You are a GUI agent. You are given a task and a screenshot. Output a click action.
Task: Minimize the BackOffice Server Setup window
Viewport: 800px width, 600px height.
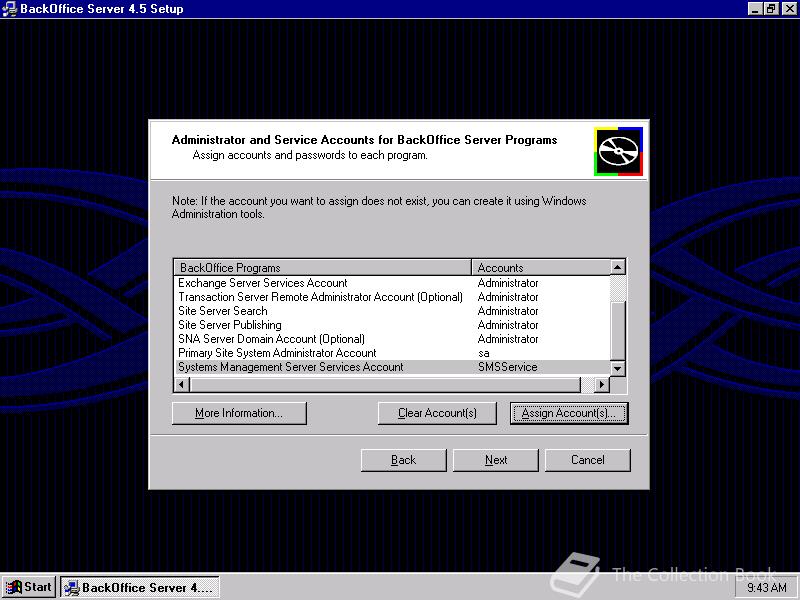click(x=756, y=9)
